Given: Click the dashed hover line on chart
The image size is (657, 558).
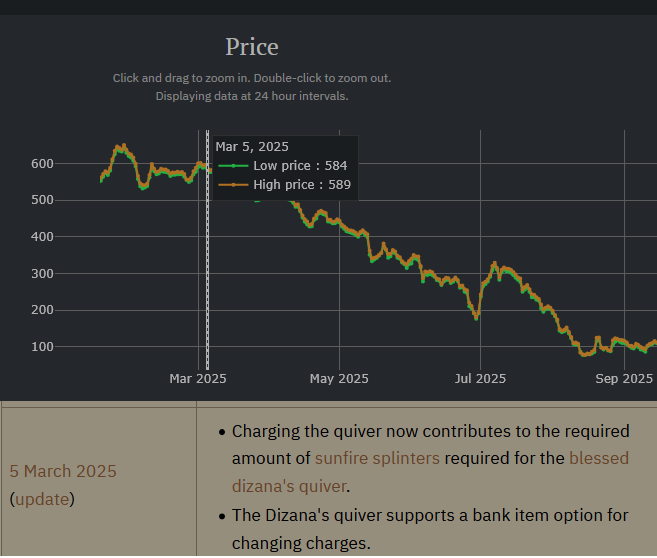Looking at the screenshot, I should [x=207, y=280].
